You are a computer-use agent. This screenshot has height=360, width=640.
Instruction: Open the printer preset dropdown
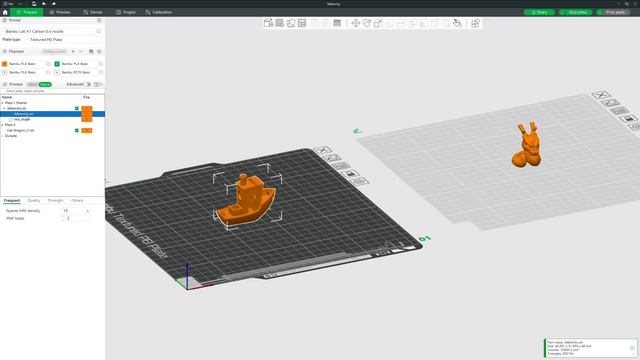coord(49,31)
